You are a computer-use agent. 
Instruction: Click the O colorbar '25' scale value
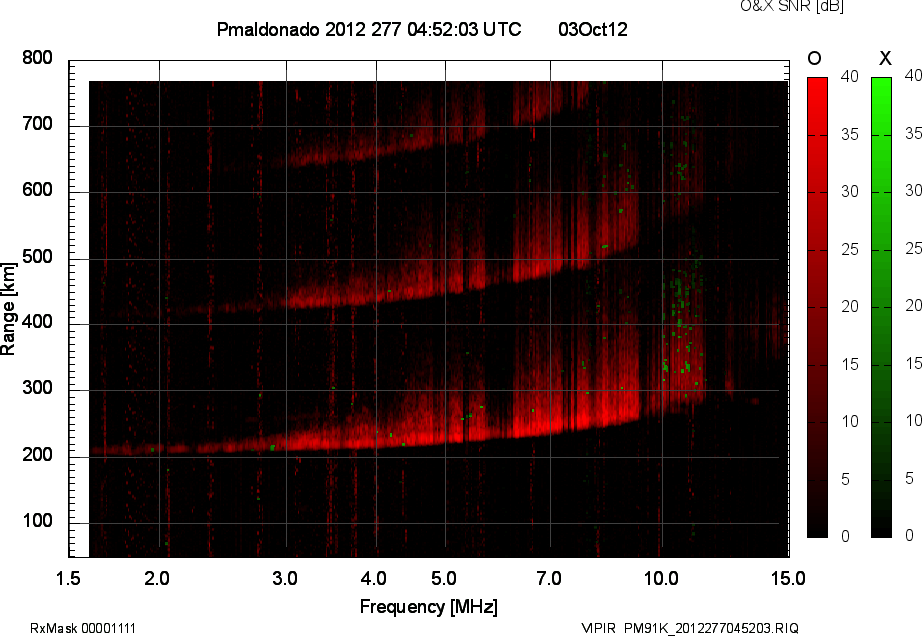click(850, 249)
